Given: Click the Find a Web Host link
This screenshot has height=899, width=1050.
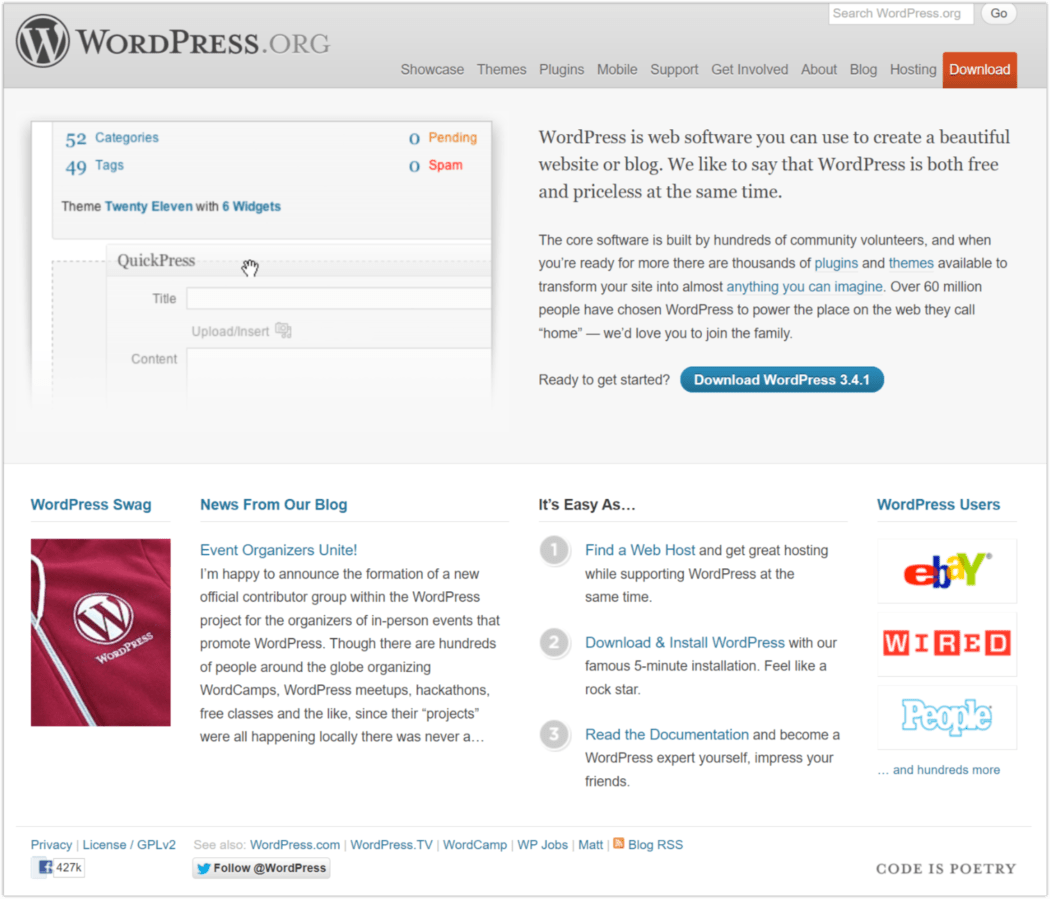Looking at the screenshot, I should point(640,549).
